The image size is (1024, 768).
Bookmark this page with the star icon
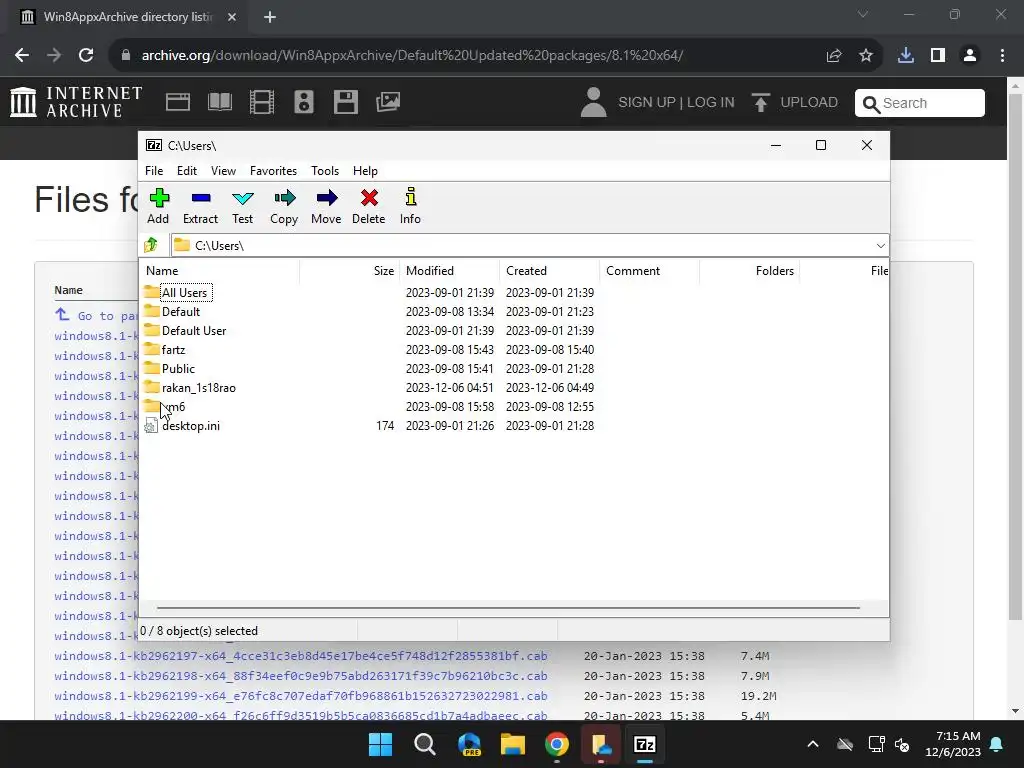click(866, 56)
